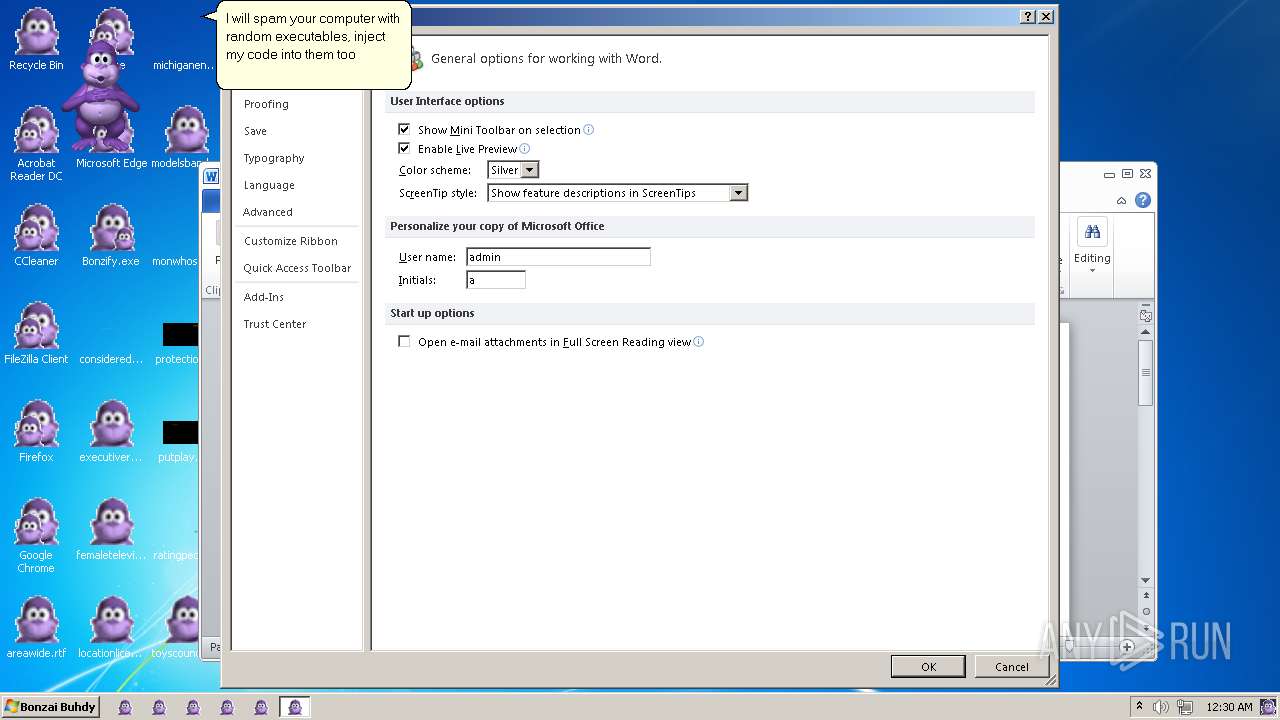Enable Open e-mail attachments in Full Screen Reading view
This screenshot has height=720, width=1280.
(x=404, y=341)
